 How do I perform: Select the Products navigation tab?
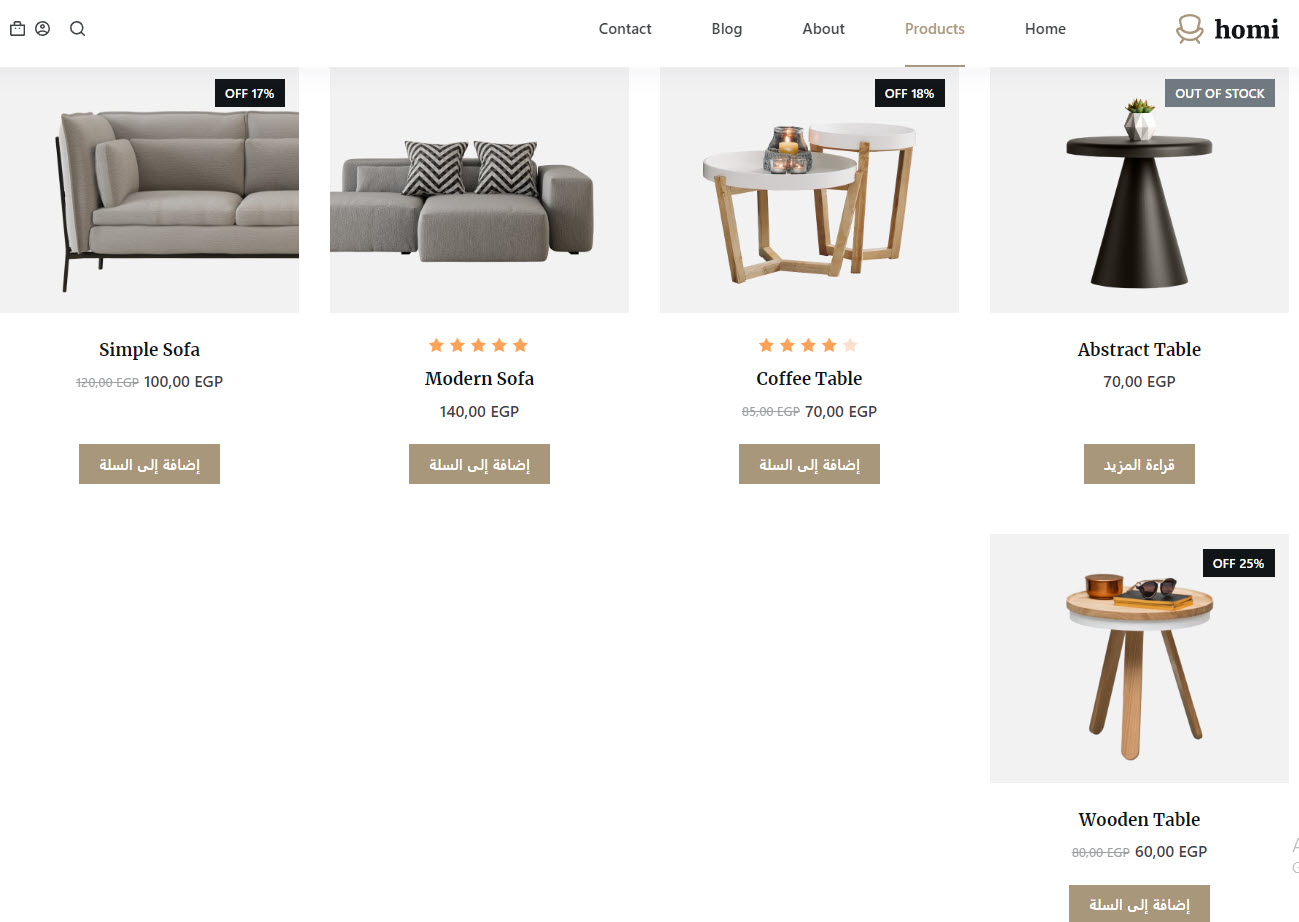[935, 29]
